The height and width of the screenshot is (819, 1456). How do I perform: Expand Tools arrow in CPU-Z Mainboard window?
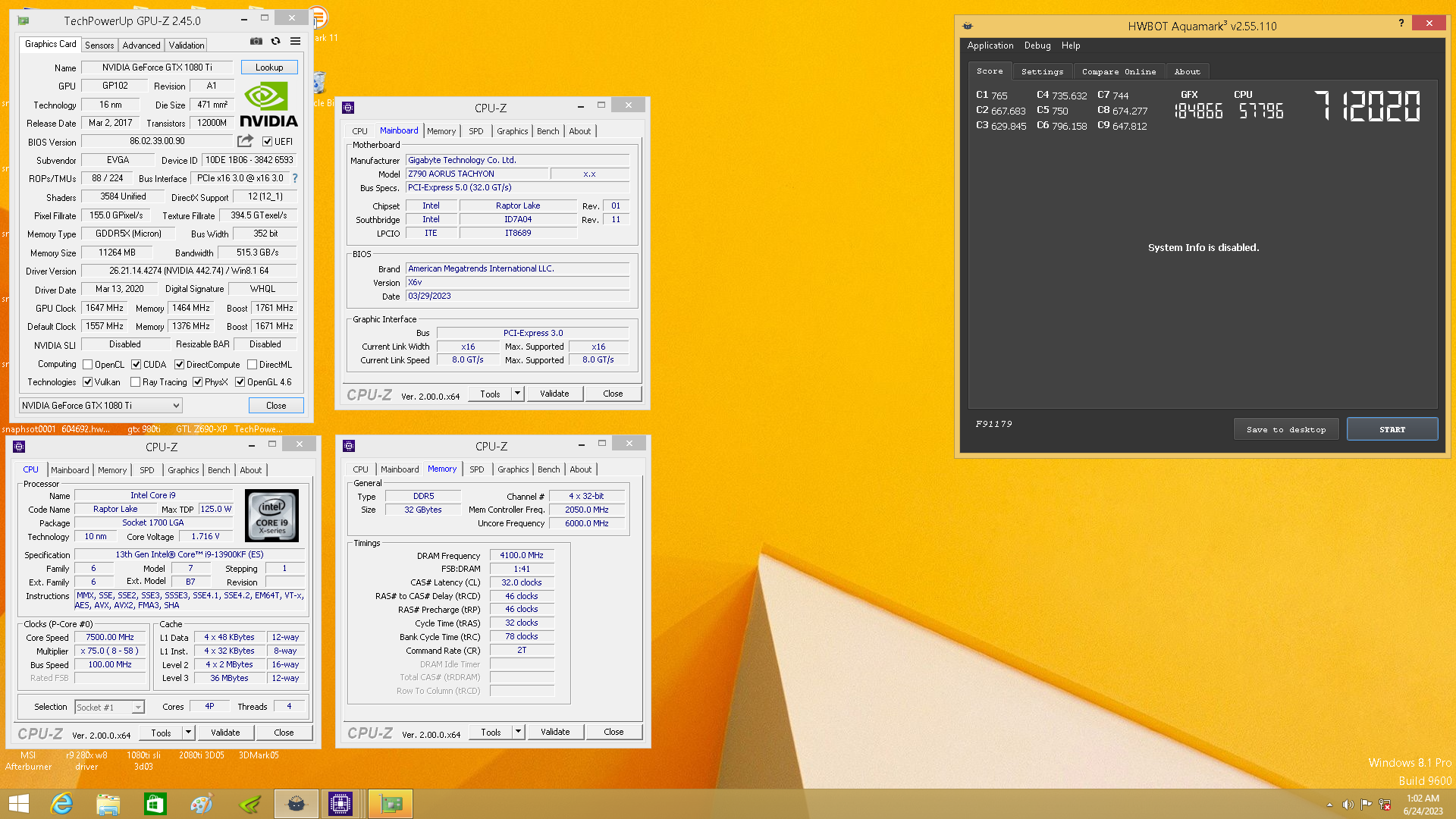[x=517, y=394]
